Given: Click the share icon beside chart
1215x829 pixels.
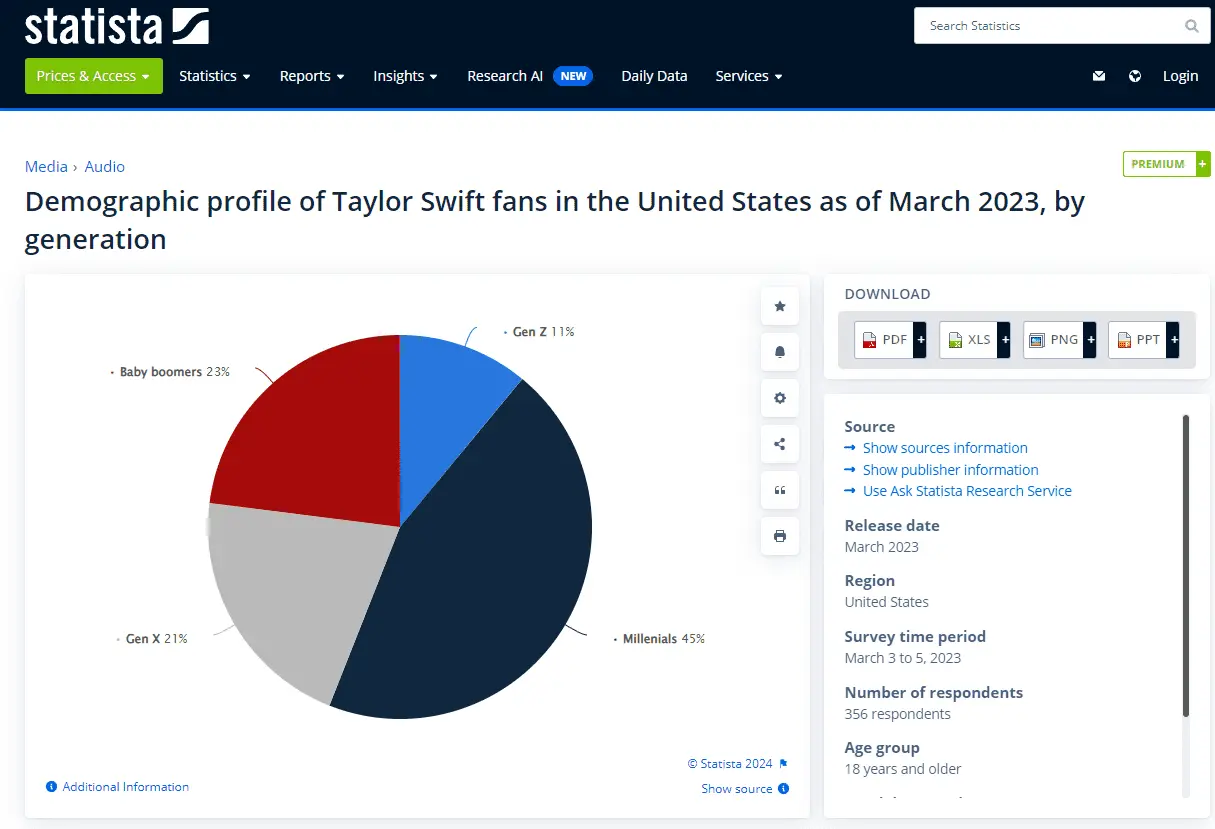Looking at the screenshot, I should pos(780,444).
